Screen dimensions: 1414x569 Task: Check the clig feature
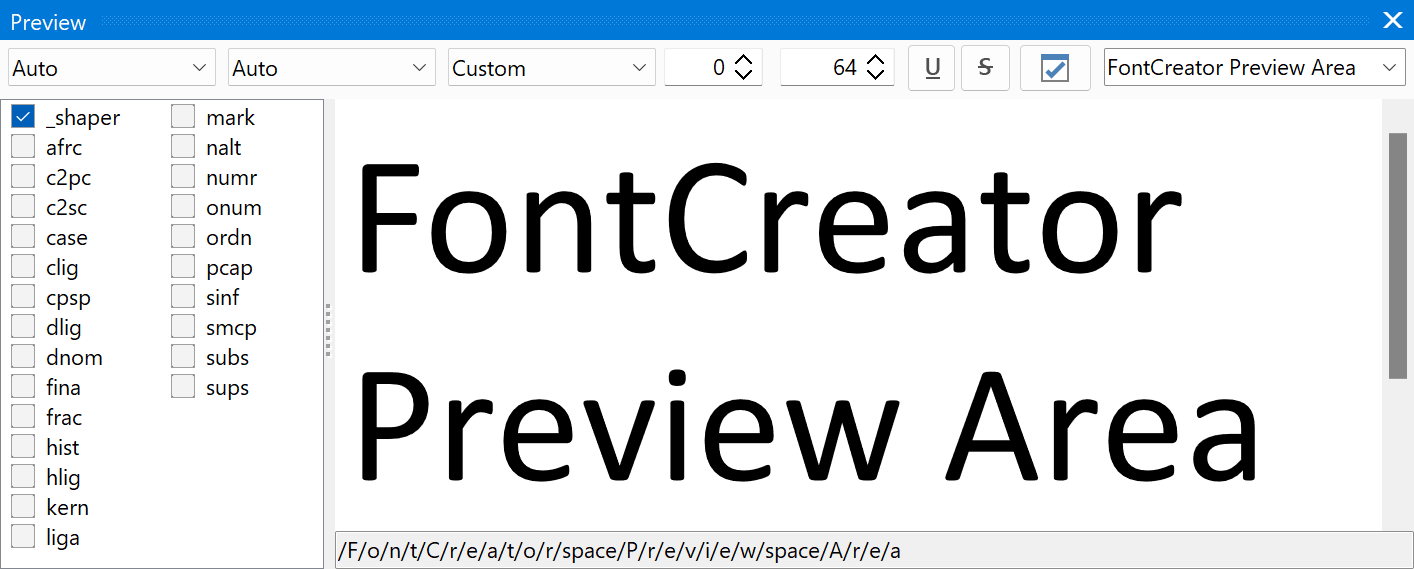coord(23,267)
